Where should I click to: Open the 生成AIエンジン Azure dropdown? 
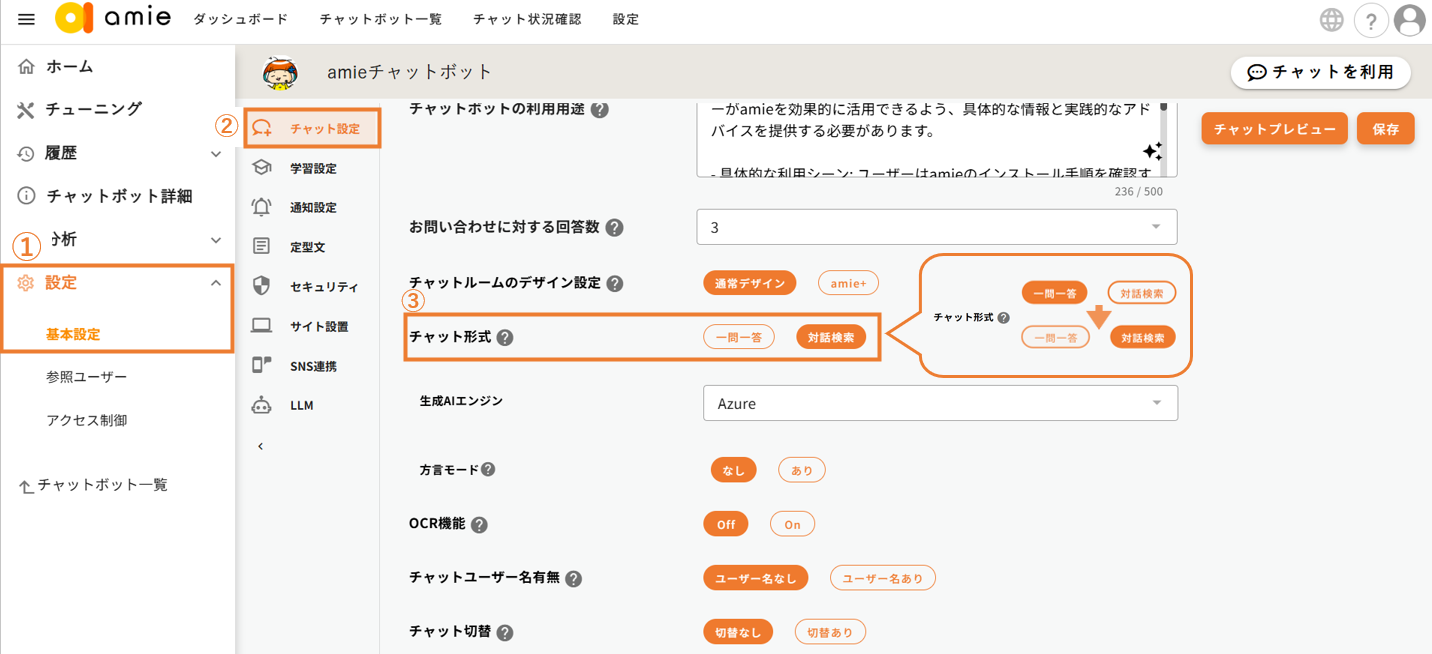940,403
